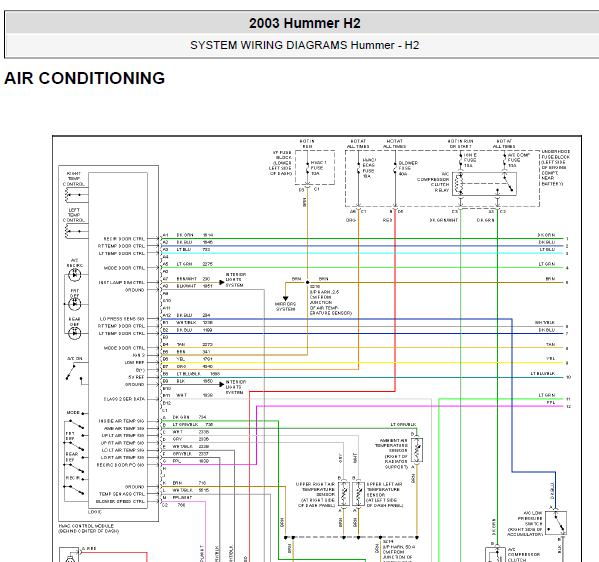Click the "BLOWER SPEED CTRL" label

pyautogui.click(x=120, y=501)
